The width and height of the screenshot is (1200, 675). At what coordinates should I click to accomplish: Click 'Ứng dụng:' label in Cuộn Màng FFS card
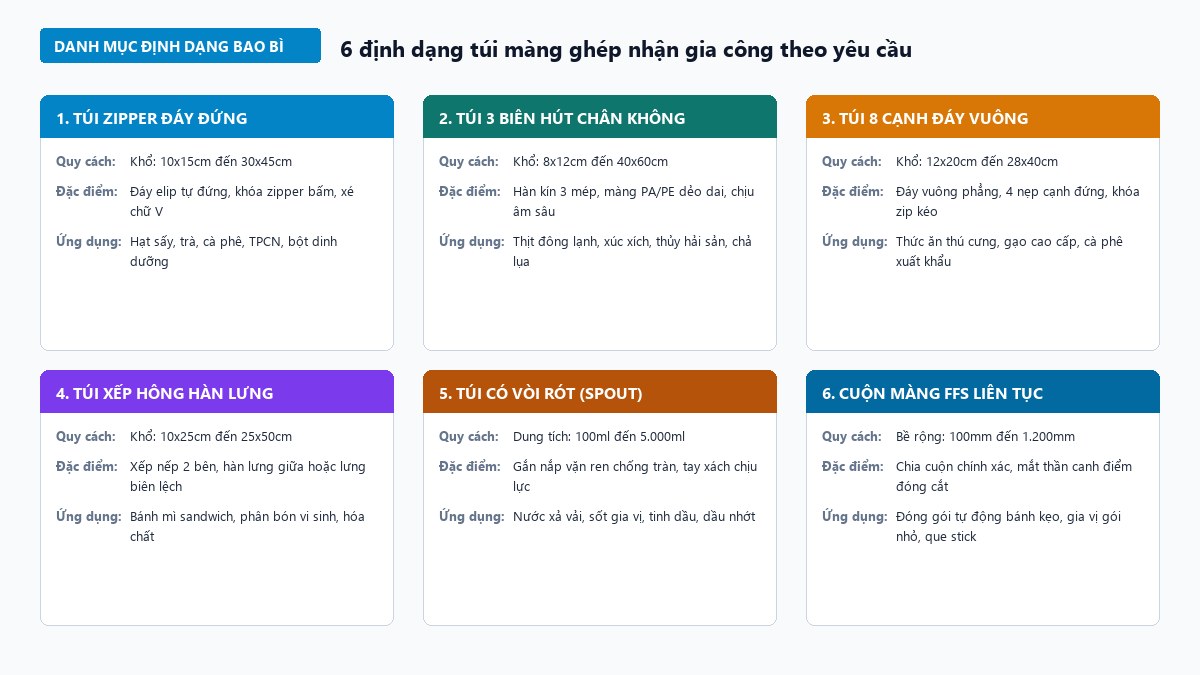point(855,516)
